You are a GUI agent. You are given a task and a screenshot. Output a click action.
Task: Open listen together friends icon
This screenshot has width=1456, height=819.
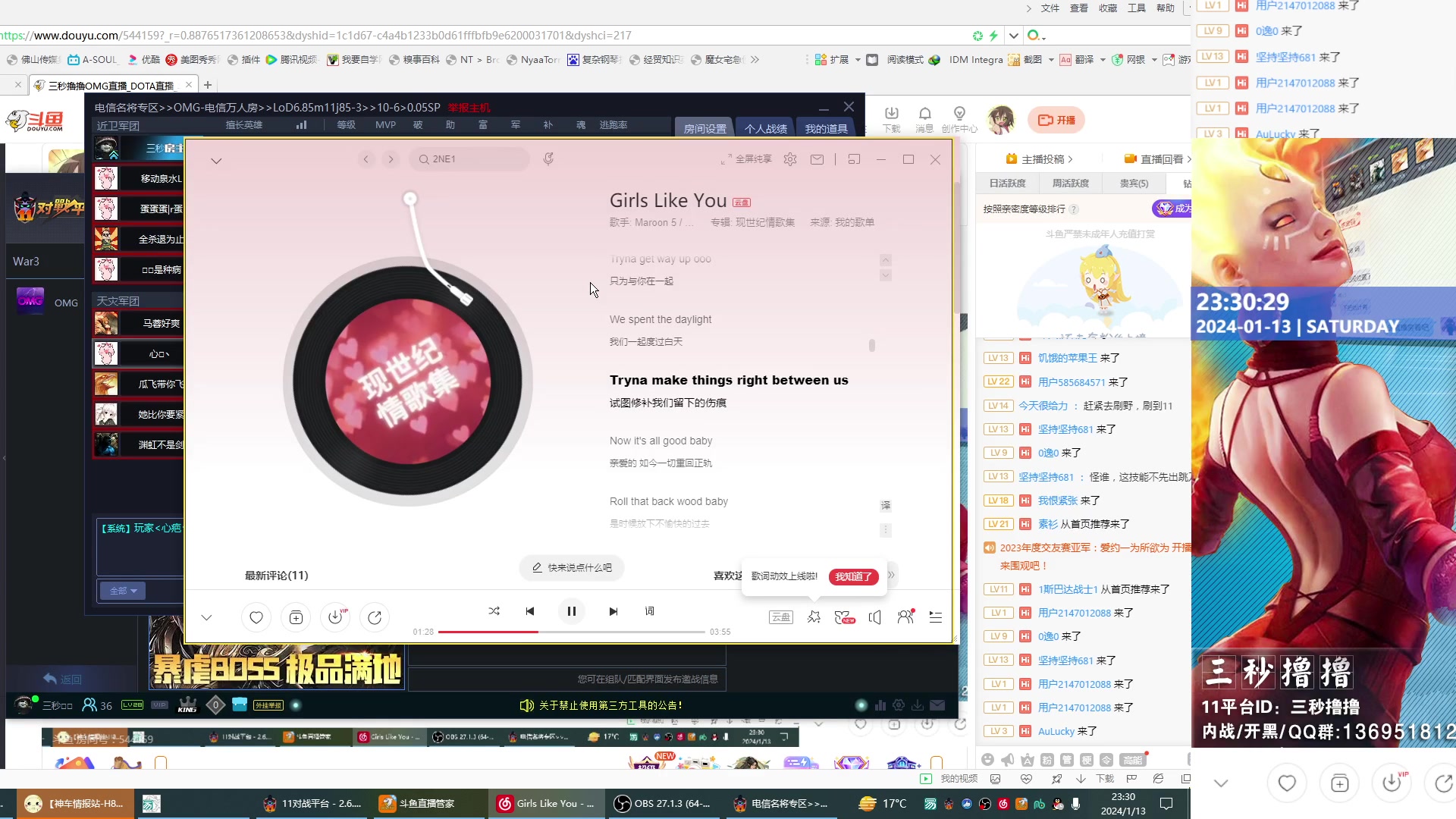(x=905, y=617)
